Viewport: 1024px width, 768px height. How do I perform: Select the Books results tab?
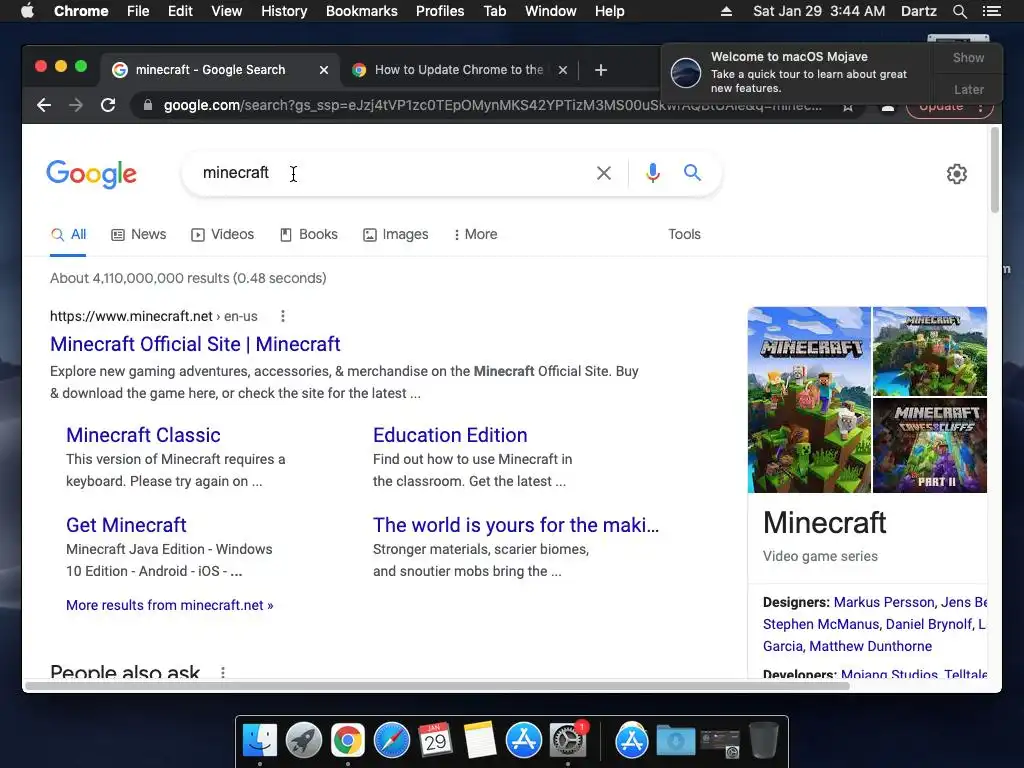309,234
